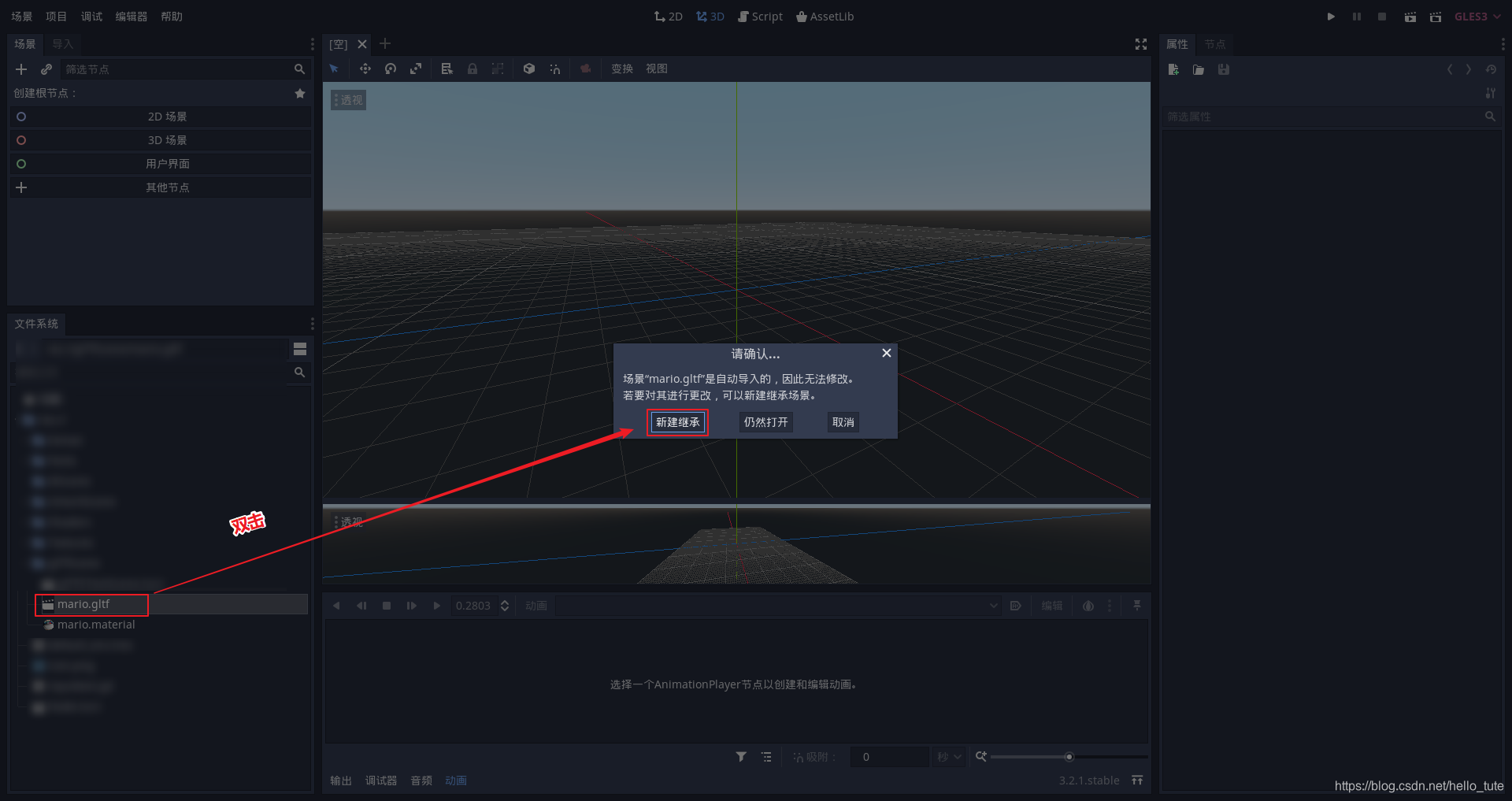1512x801 pixels.
Task: Click 仍然打开 in confirm dialog
Action: [766, 422]
